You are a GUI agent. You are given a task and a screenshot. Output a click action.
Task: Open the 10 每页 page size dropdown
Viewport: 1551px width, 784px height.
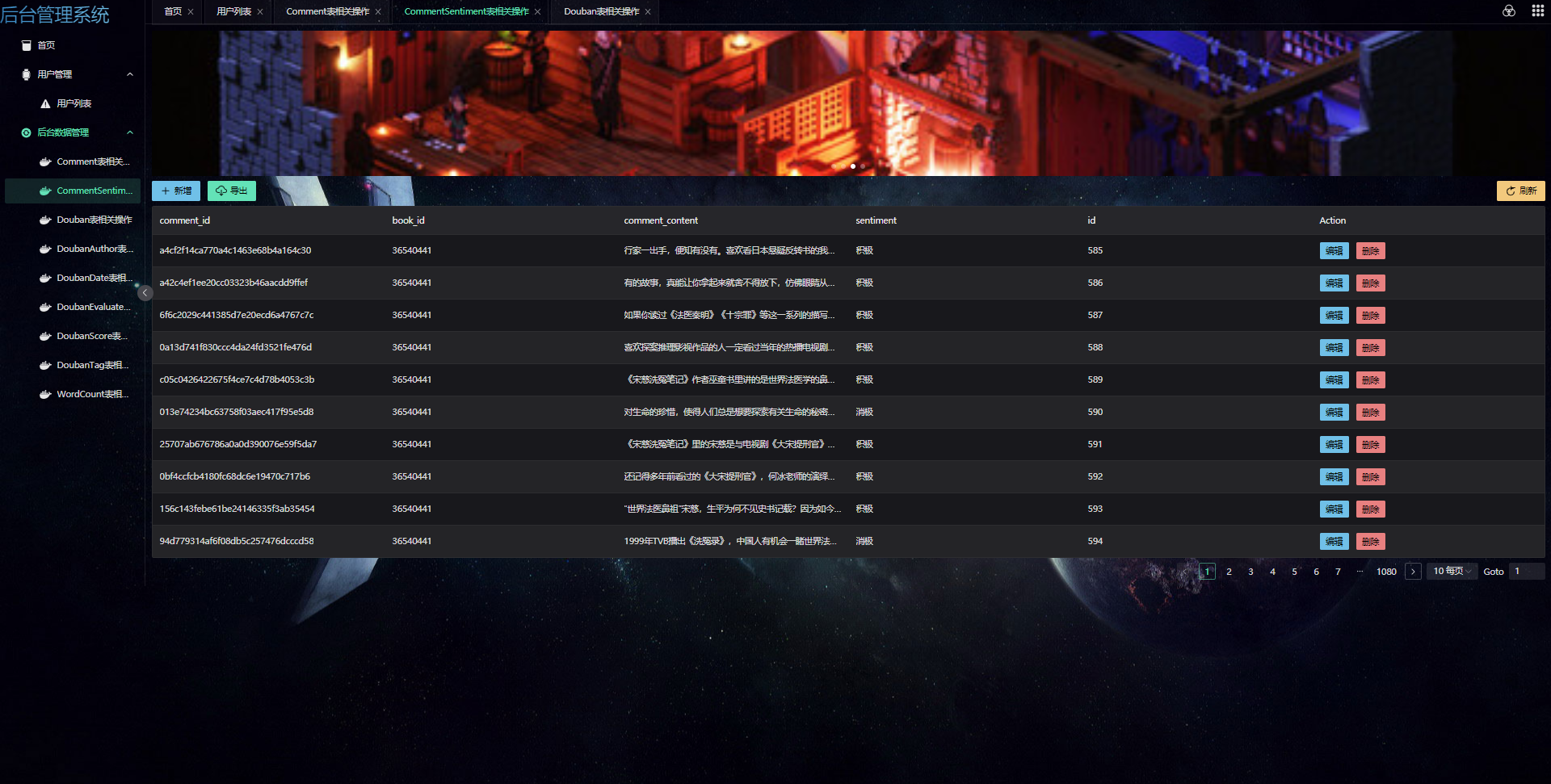point(1452,572)
